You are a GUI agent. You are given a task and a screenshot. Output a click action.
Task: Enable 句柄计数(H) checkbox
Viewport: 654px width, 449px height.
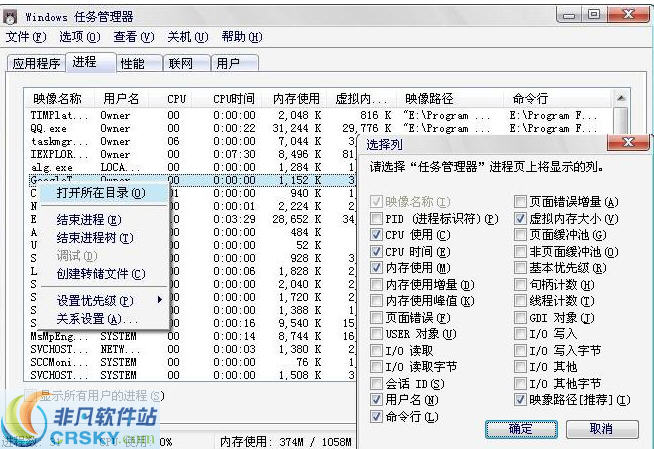[x=520, y=285]
